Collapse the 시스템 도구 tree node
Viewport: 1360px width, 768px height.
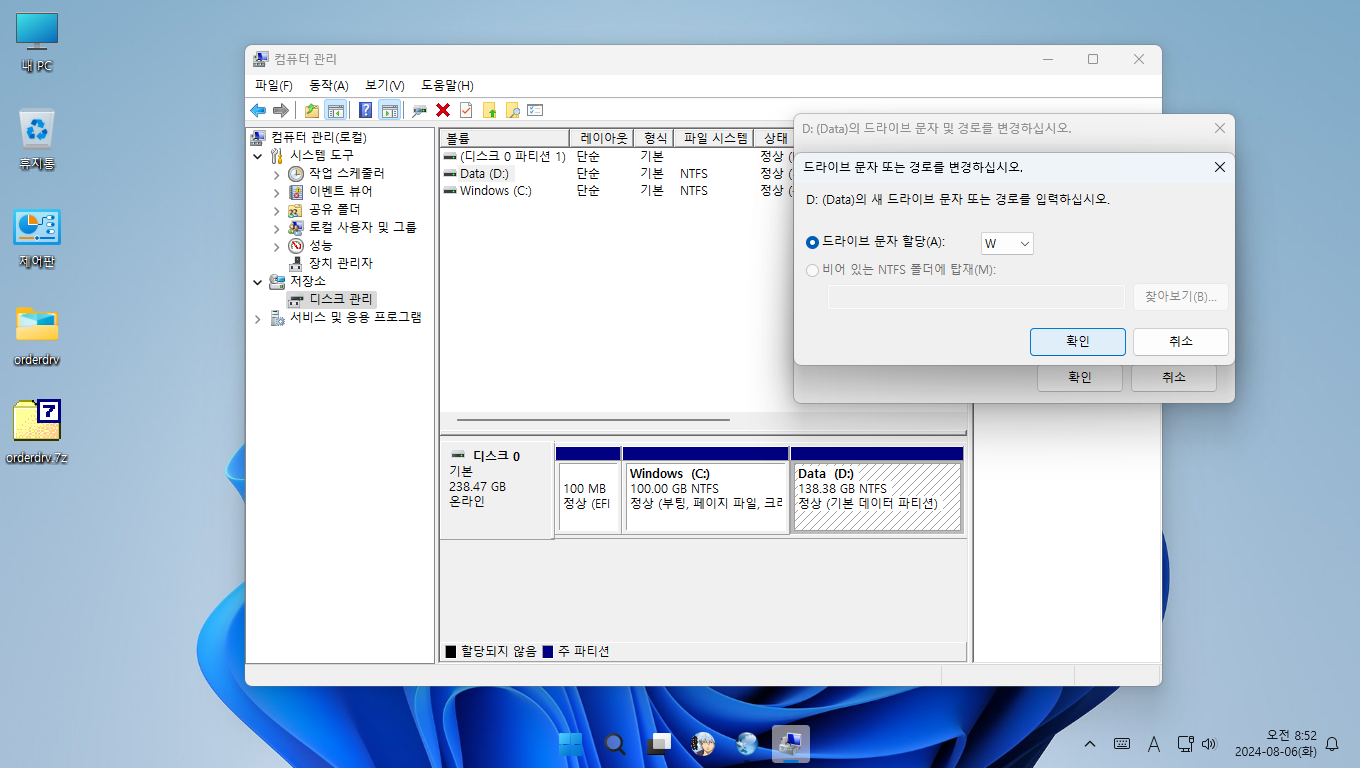(258, 156)
